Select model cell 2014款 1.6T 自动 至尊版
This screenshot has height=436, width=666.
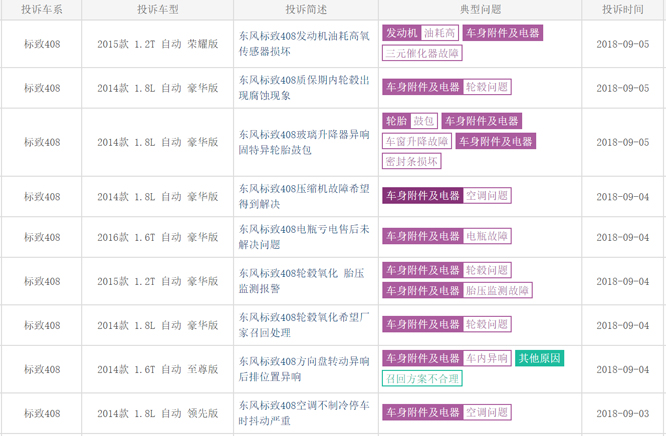(x=158, y=369)
